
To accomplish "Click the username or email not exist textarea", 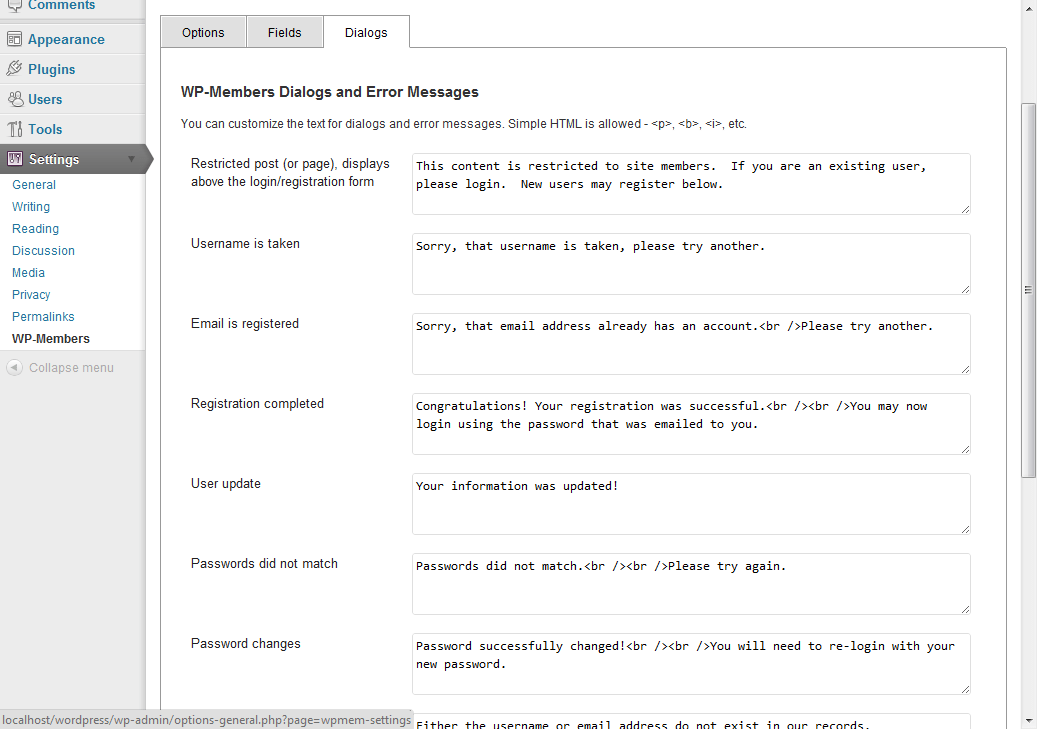I will [x=691, y=721].
